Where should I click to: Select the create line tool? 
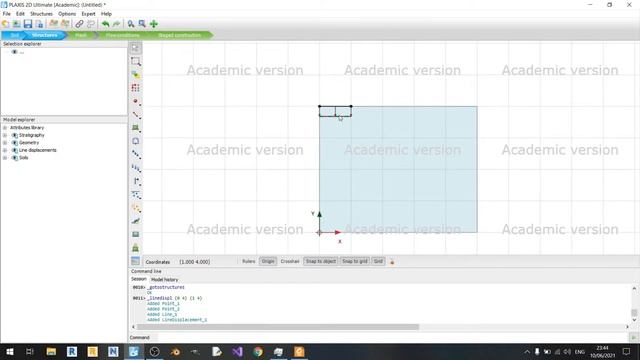136,115
